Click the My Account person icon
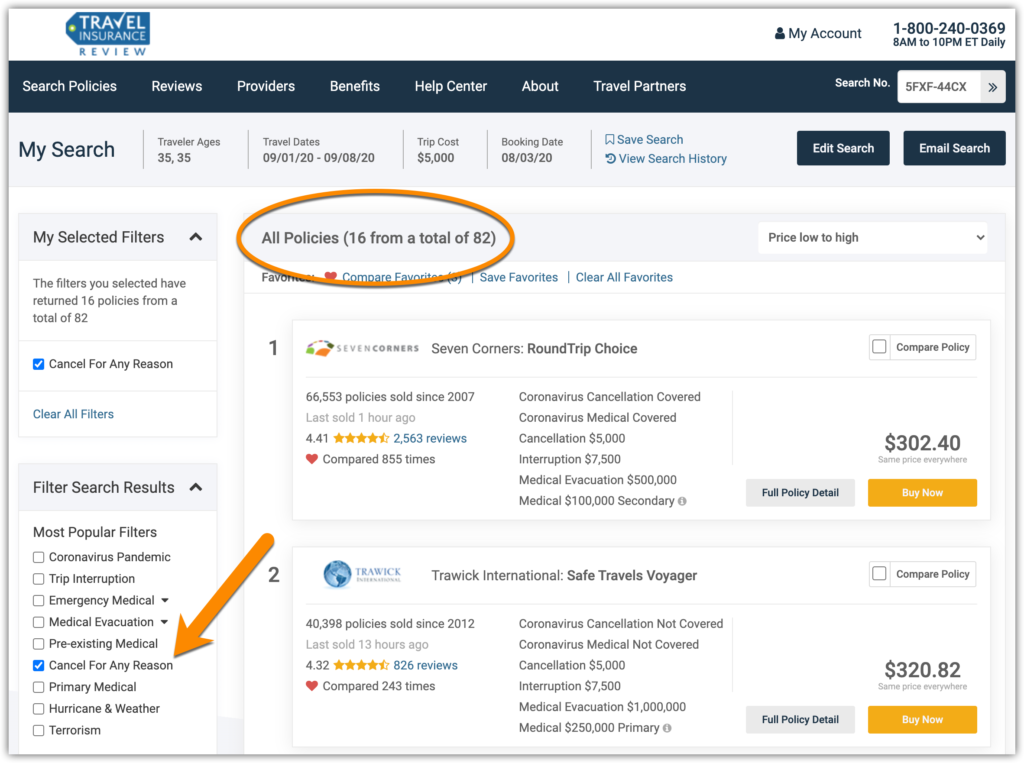The height and width of the screenshot is (763, 1024). click(779, 33)
